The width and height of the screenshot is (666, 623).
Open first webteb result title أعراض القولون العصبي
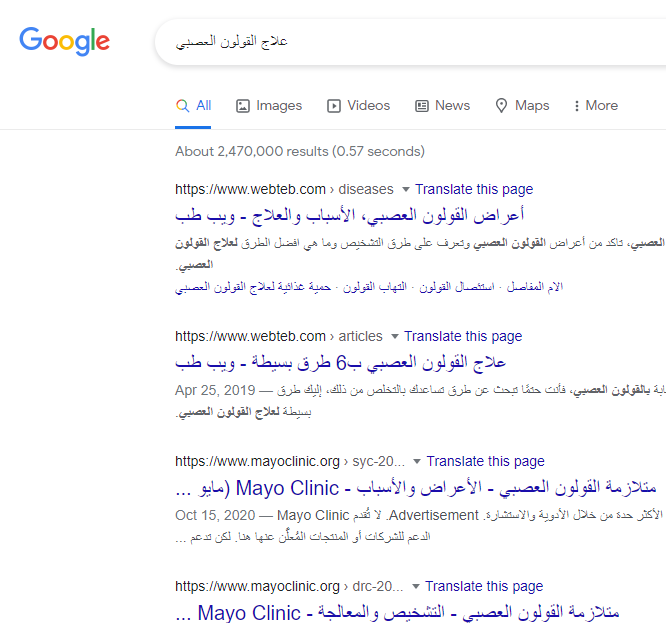click(350, 215)
